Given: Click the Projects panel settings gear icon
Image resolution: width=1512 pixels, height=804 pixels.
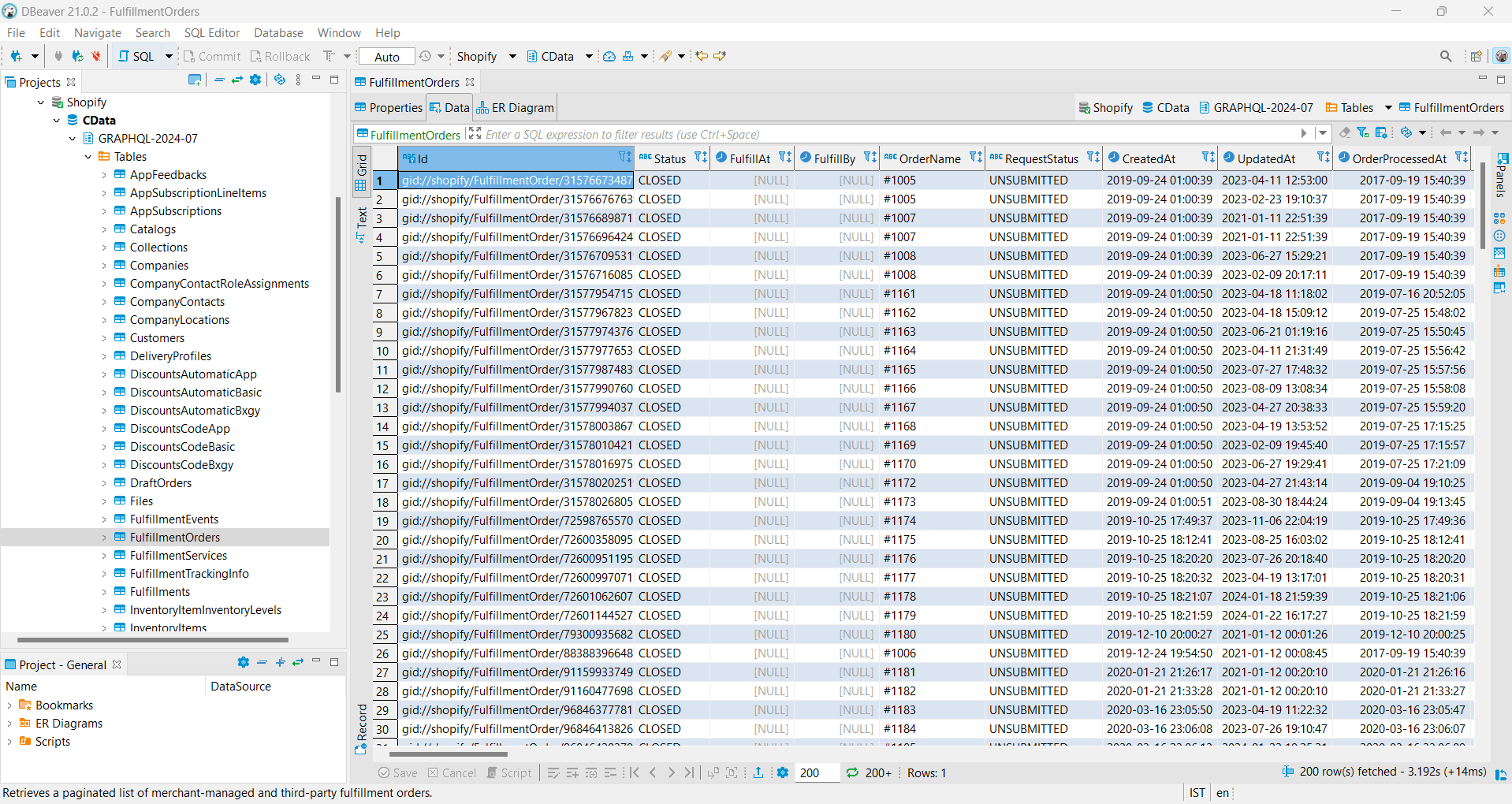Looking at the screenshot, I should tap(255, 80).
